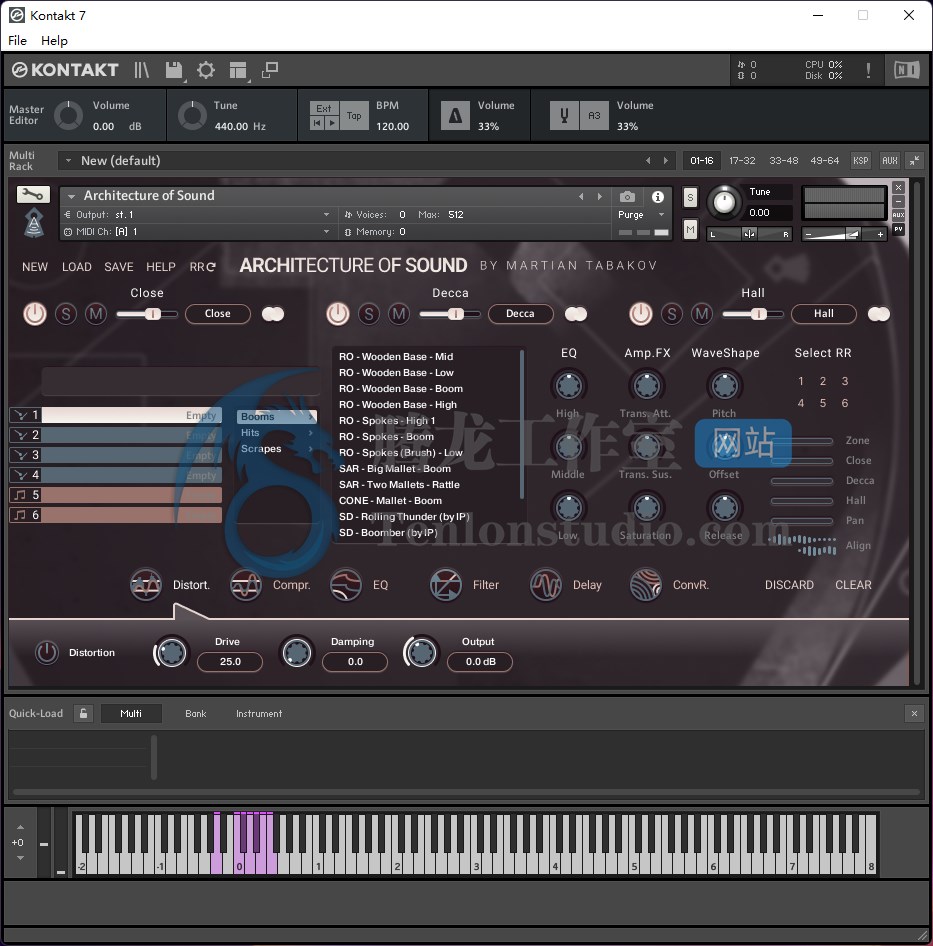Screen dimensions: 933x946
Task: Switch to the 17-32 channel page
Action: pyautogui.click(x=742, y=160)
